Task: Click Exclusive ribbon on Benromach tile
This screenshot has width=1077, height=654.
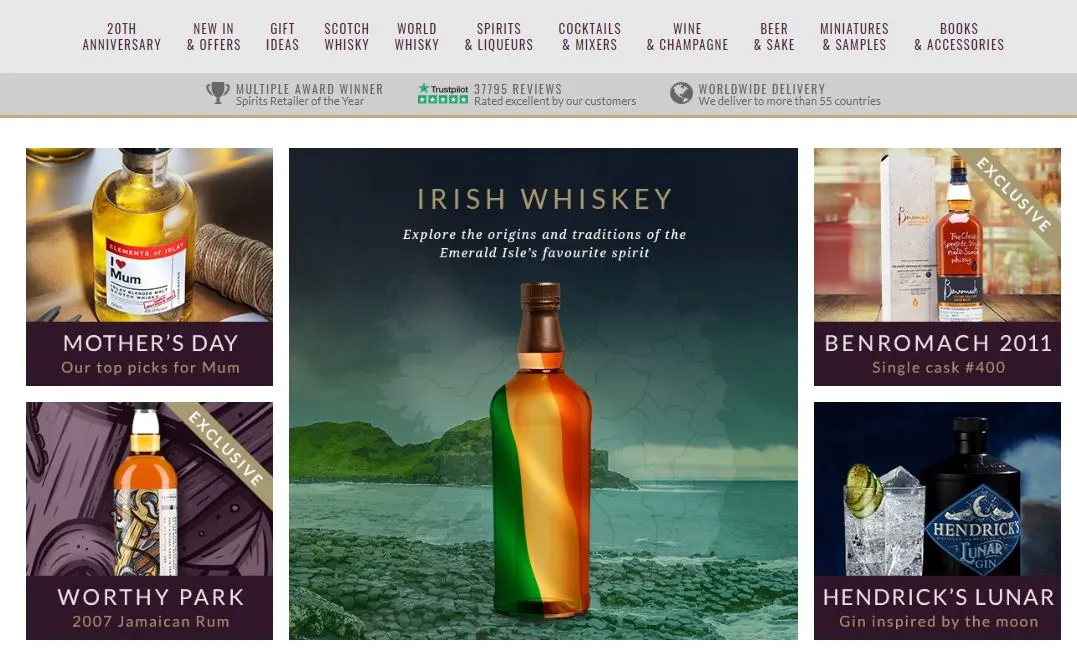Action: 1014,194
